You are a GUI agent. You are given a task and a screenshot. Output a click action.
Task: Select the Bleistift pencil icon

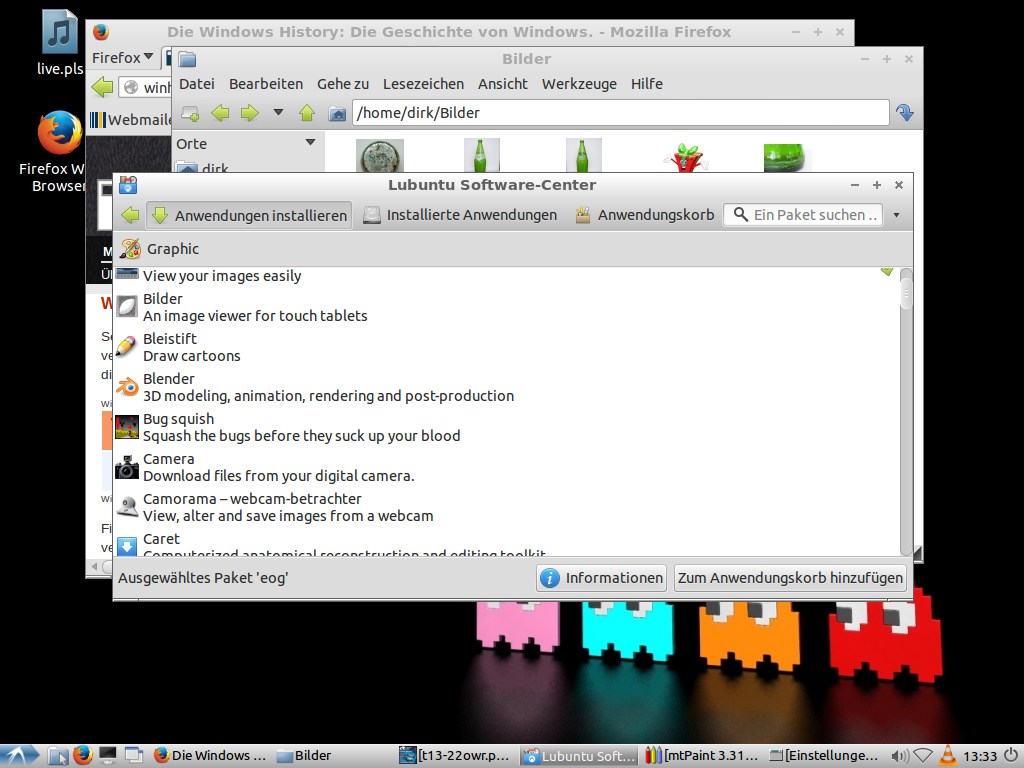[x=127, y=347]
